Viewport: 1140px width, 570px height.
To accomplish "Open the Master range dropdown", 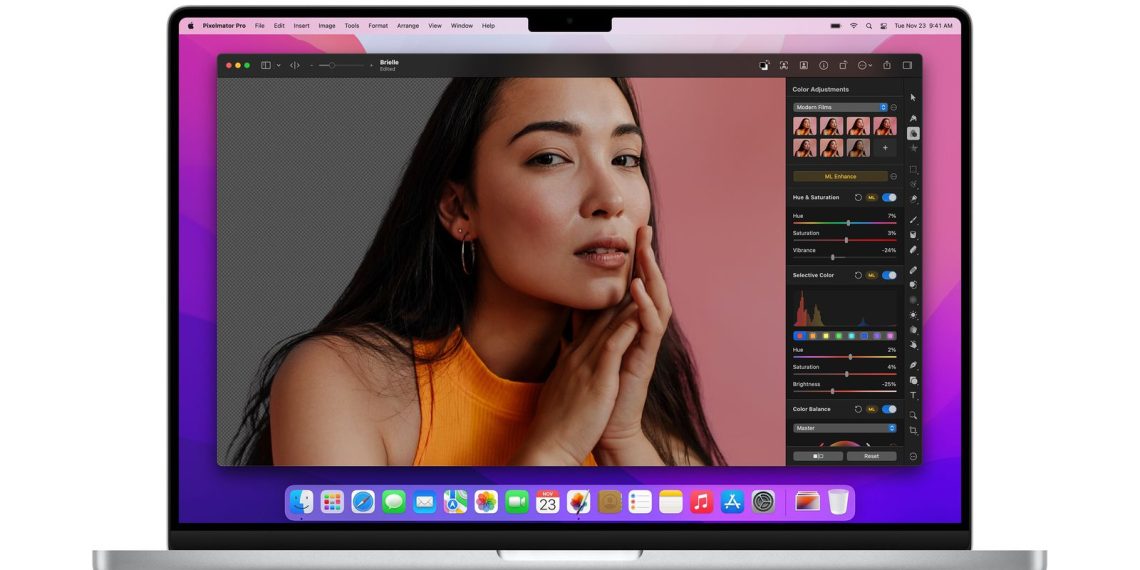I will click(845, 428).
